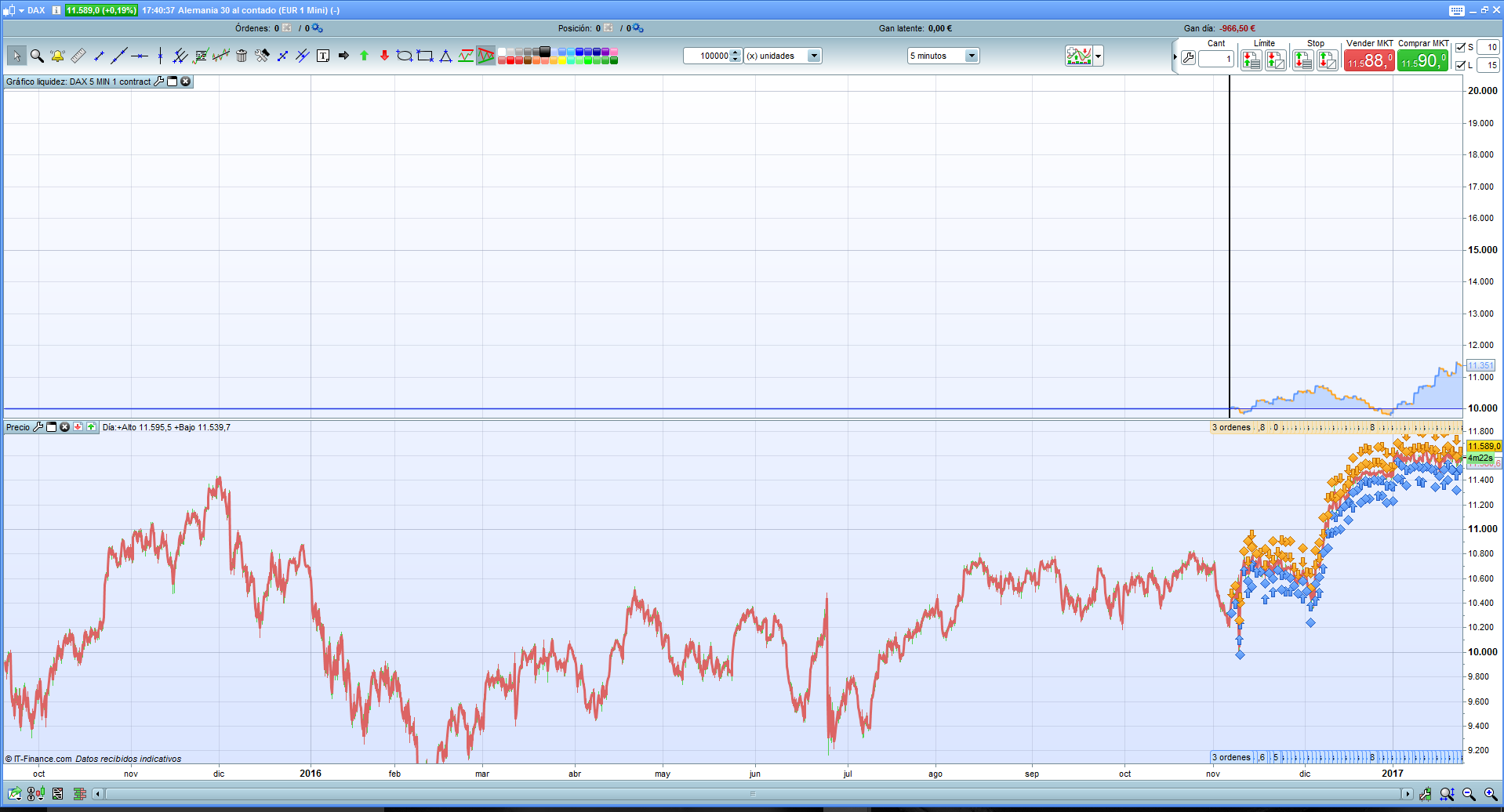
Task: Select the rectangle drawing tool
Action: click(425, 56)
